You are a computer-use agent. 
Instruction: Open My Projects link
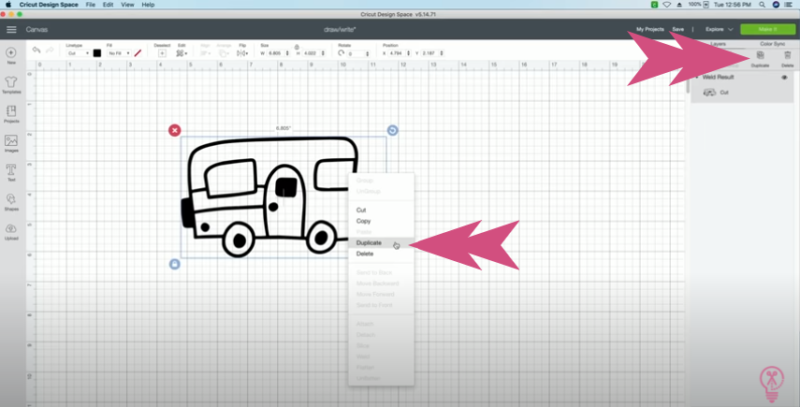coord(650,30)
